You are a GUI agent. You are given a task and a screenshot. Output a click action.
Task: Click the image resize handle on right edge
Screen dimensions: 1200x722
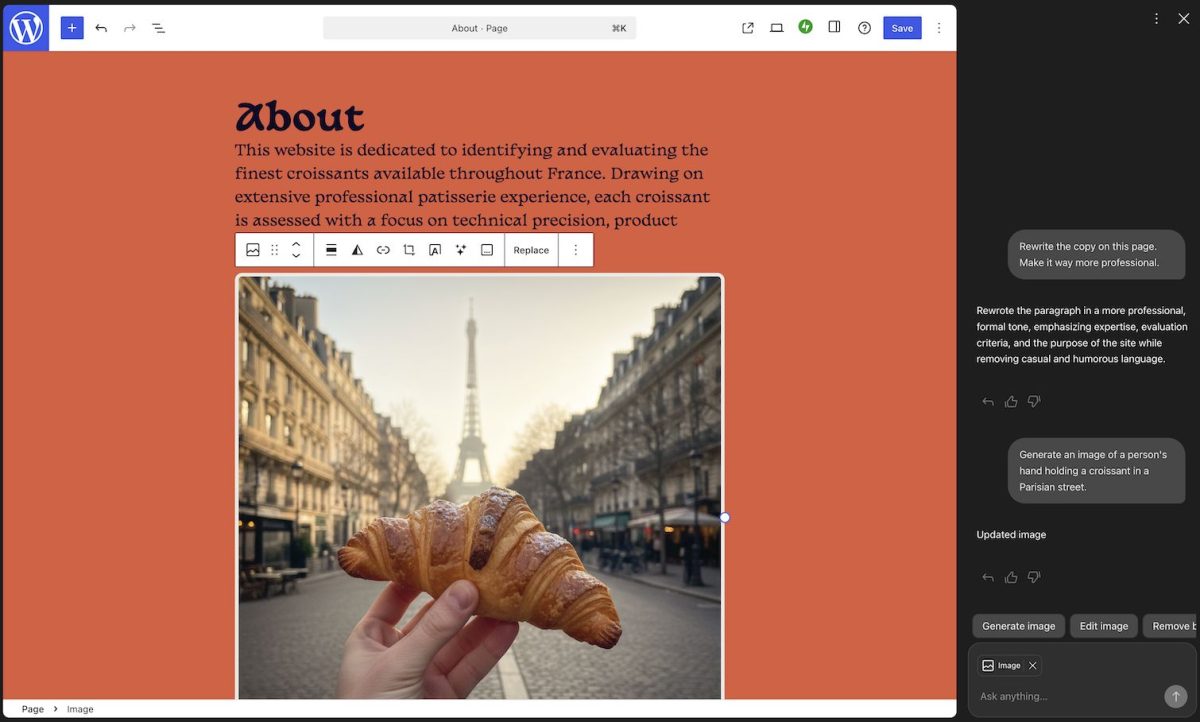click(725, 517)
